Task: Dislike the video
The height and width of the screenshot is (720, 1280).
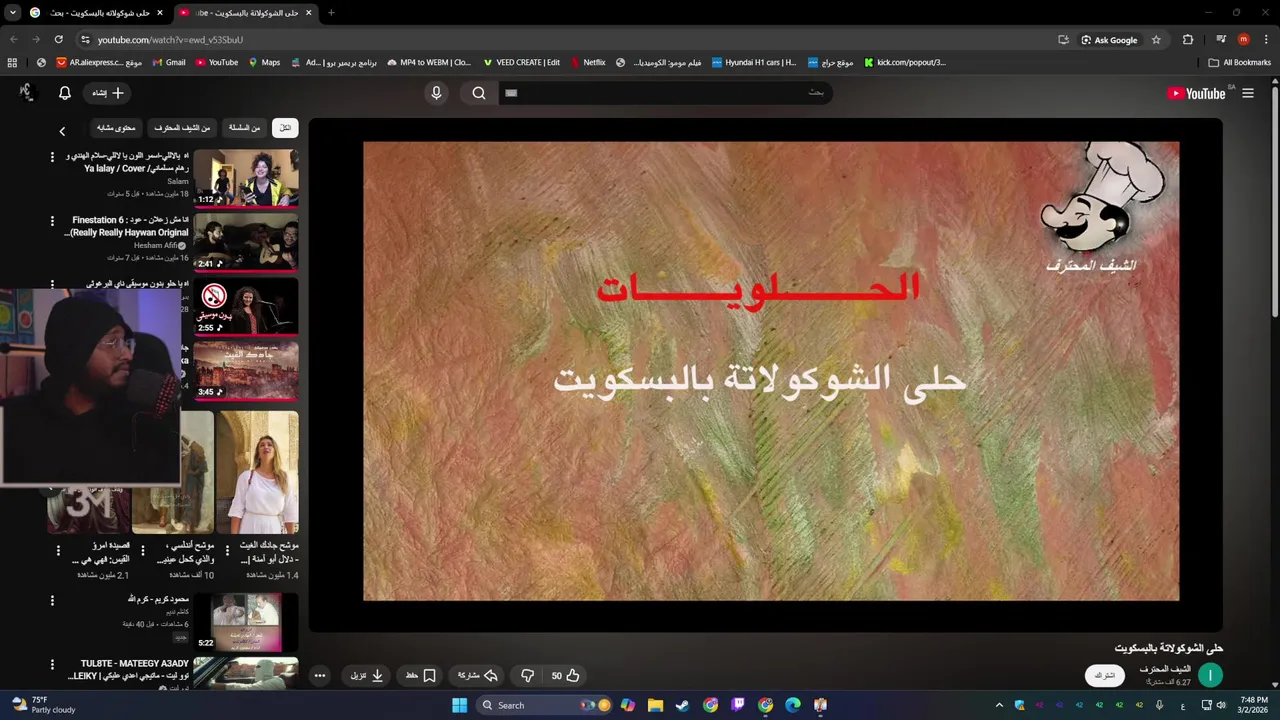Action: pos(528,676)
